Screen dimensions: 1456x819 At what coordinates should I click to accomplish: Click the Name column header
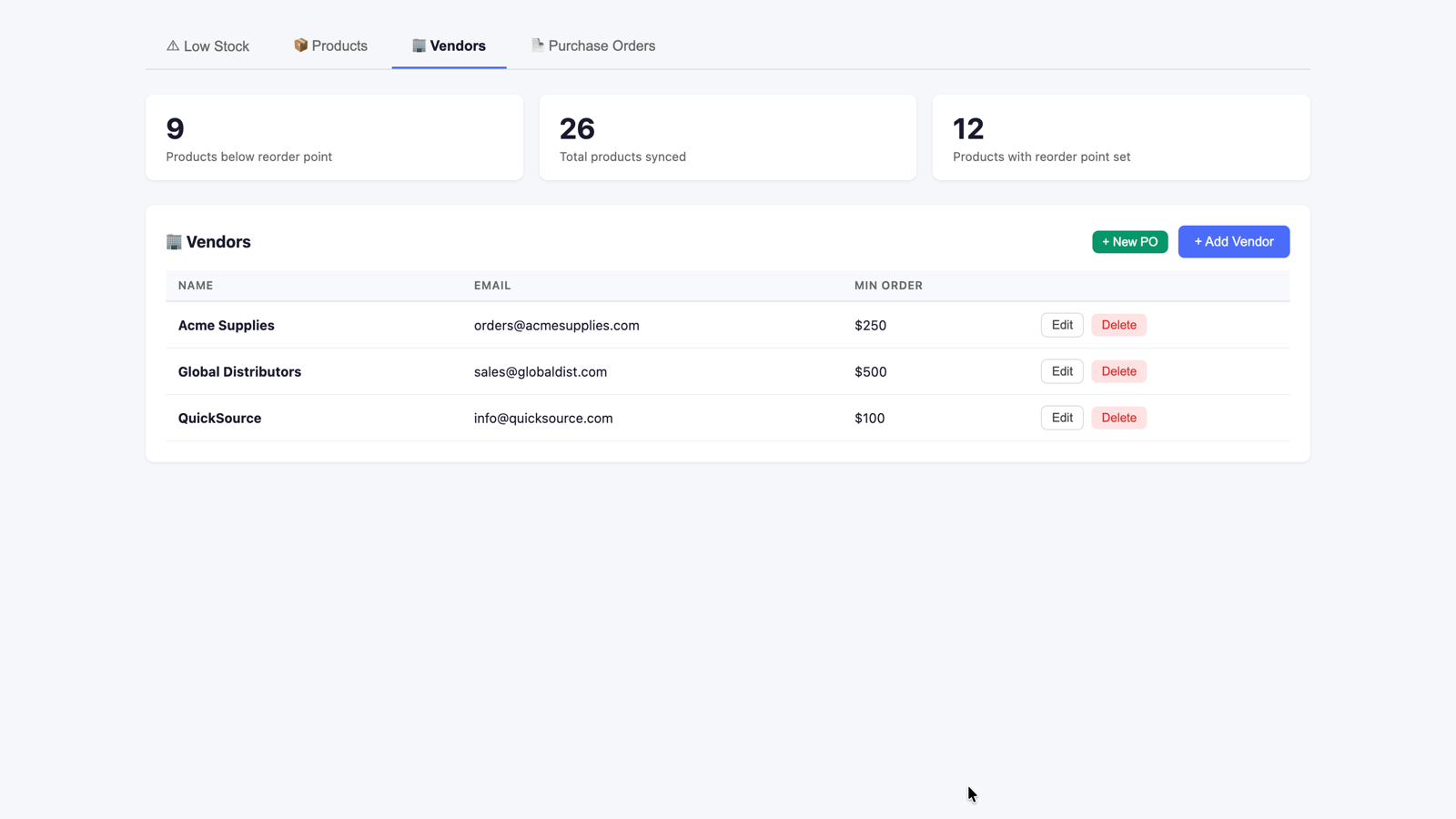[196, 286]
